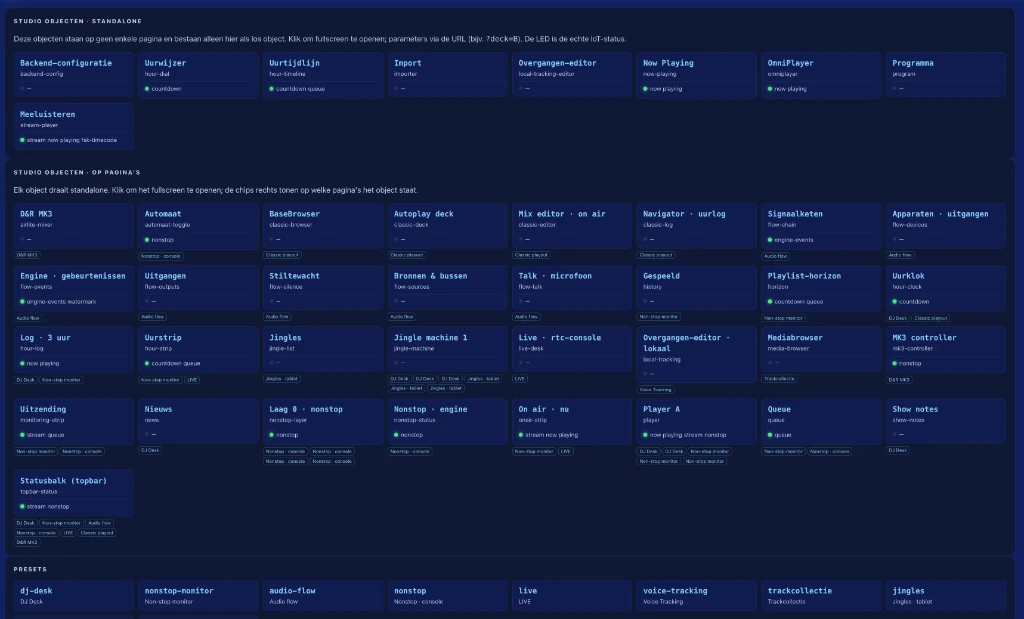
Task: Click the green LED on OmniPlayer card
Action: 770,89
